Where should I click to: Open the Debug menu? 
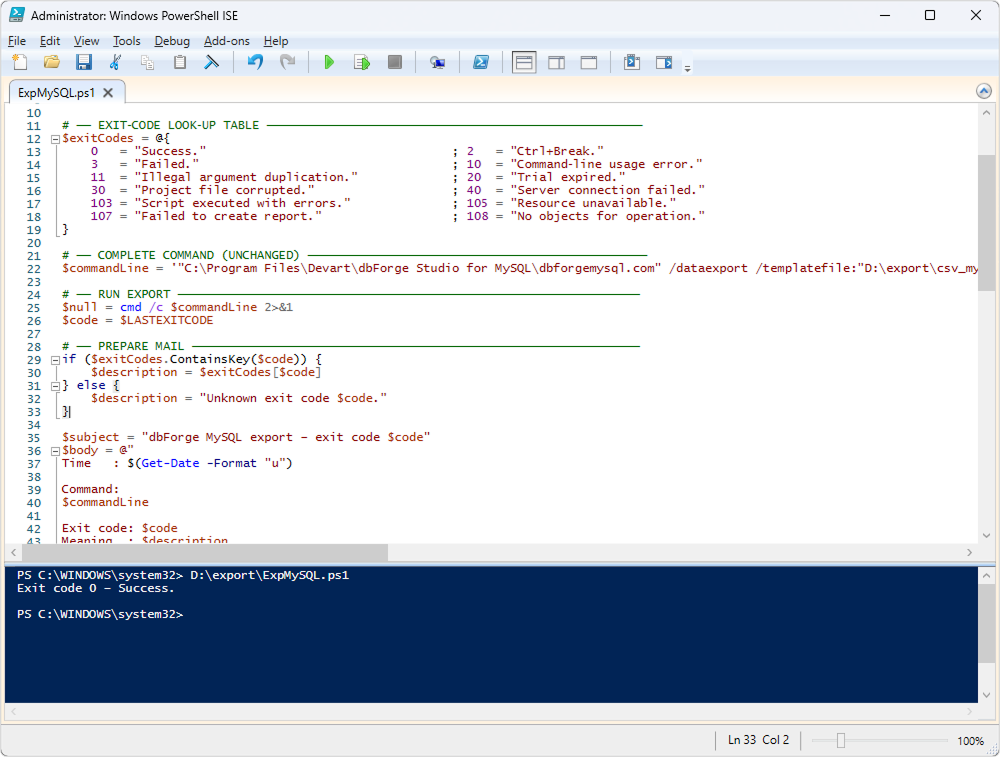[x=172, y=41]
